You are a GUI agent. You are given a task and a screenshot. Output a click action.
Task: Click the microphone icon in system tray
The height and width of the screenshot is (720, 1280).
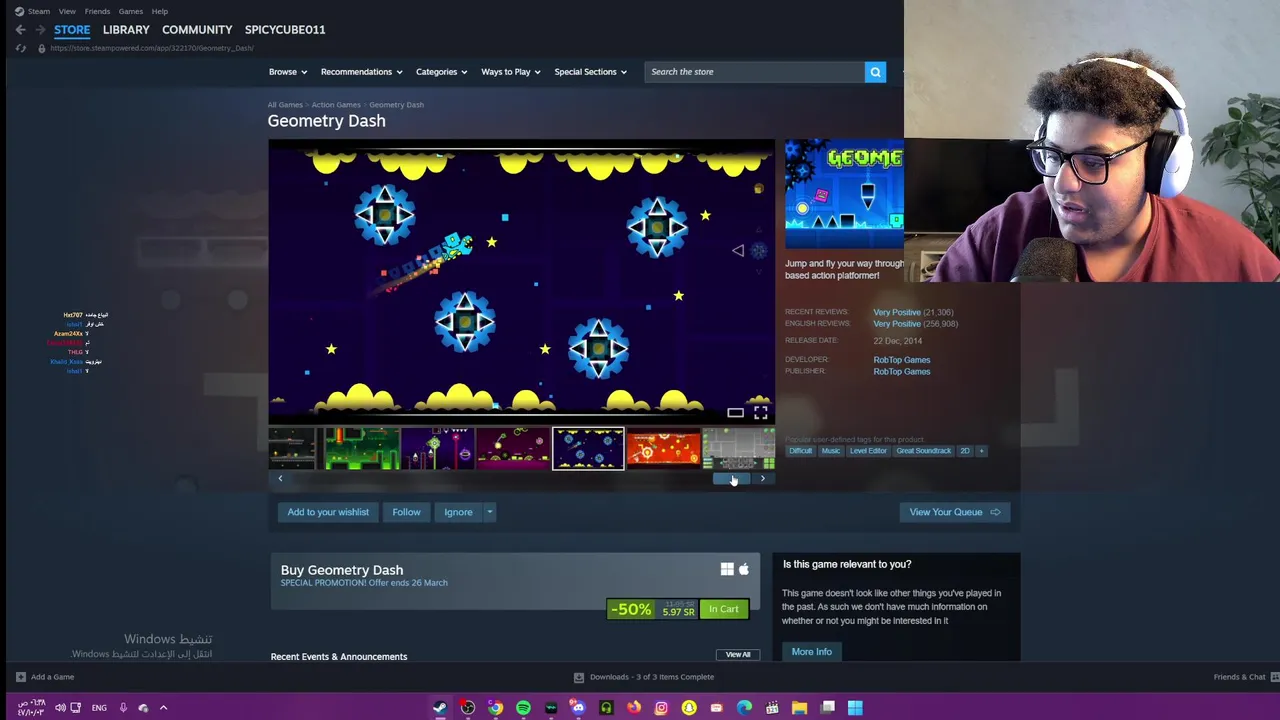123,708
